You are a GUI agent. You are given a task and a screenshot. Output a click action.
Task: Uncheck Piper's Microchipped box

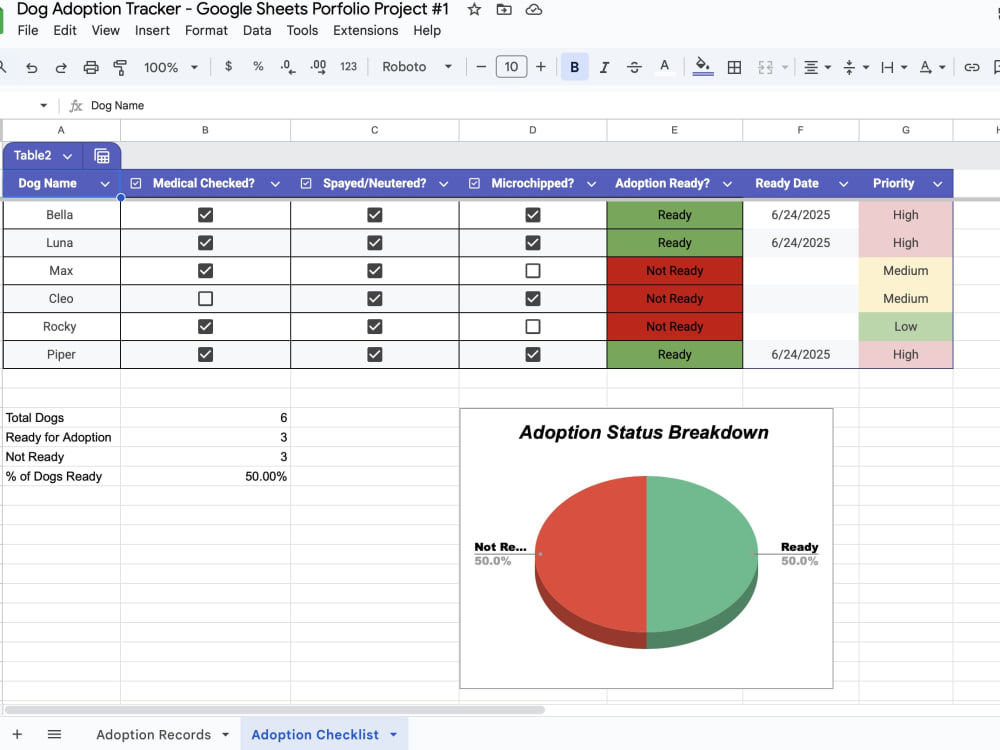[533, 355]
